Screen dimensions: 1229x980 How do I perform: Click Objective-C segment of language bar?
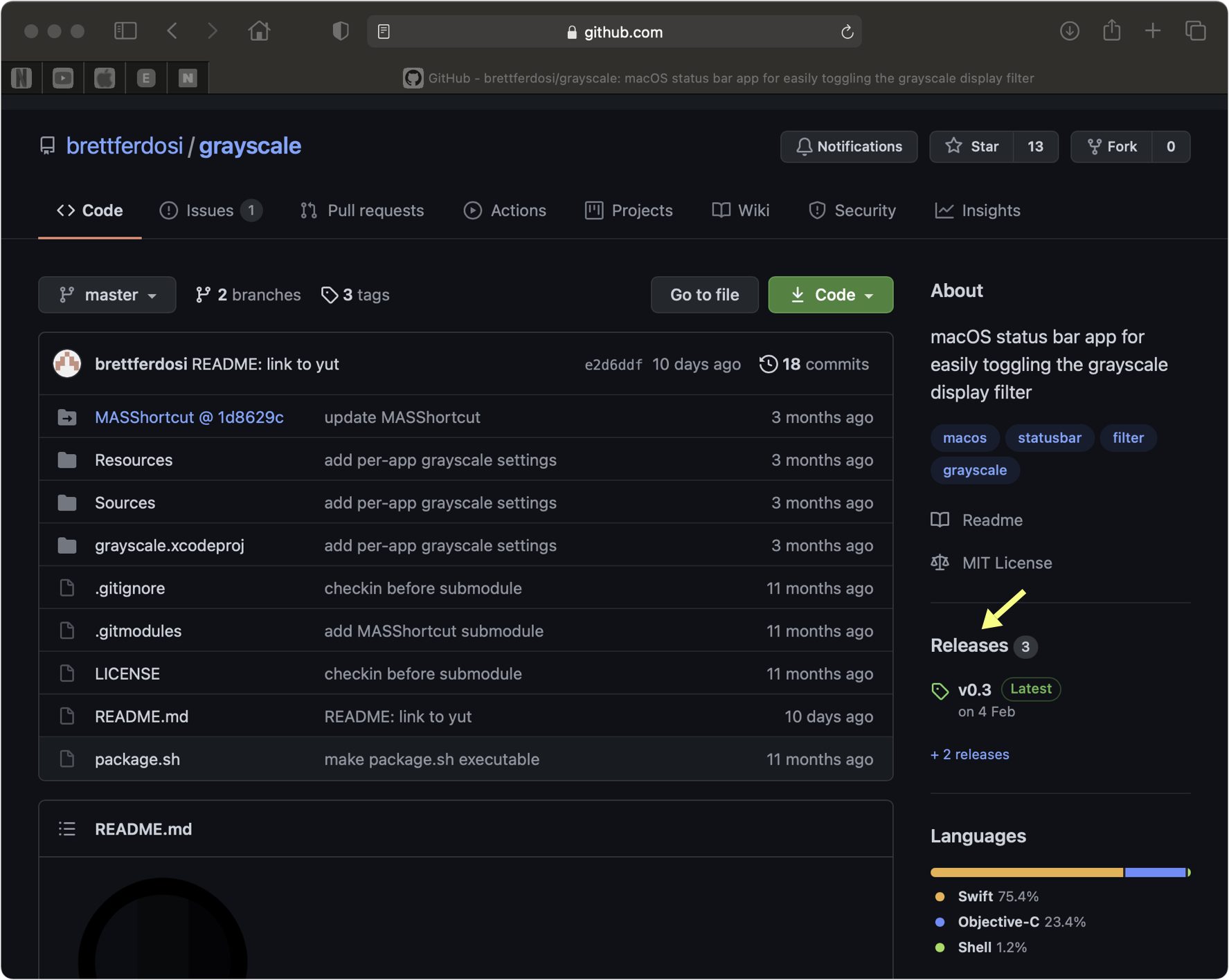pyautogui.click(x=1156, y=873)
